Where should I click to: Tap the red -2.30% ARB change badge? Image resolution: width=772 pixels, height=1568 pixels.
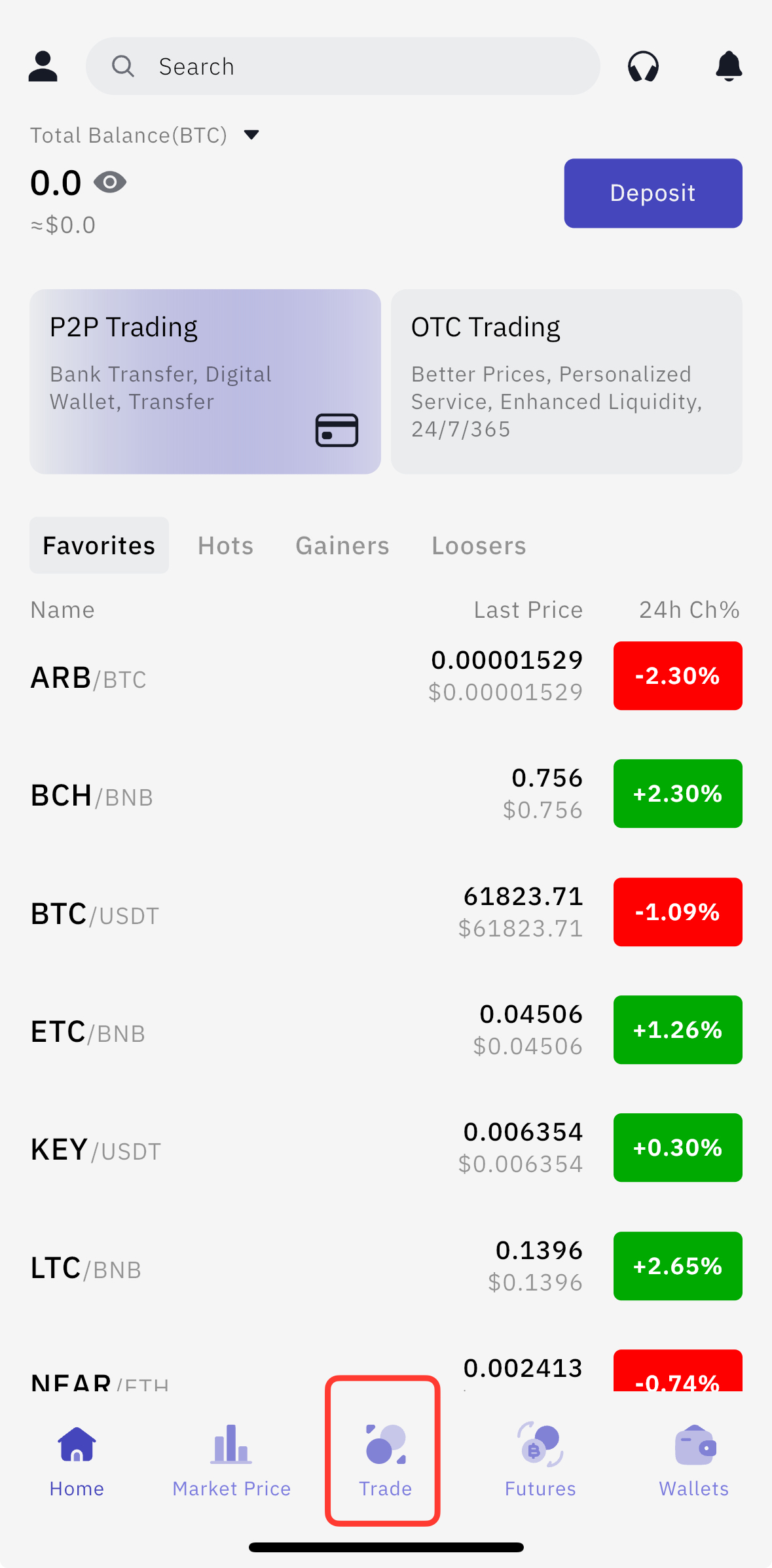click(678, 676)
